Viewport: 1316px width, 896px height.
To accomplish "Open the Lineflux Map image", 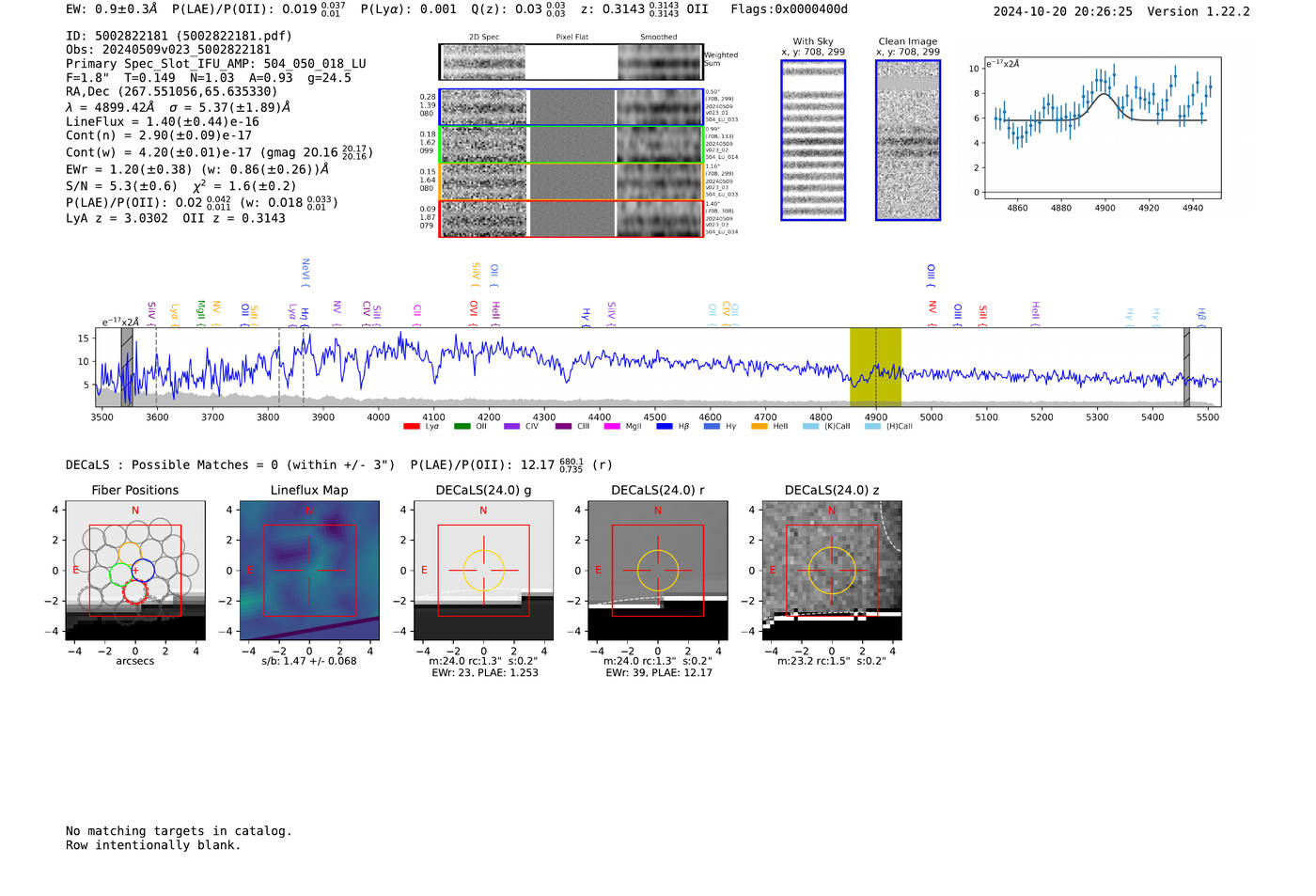I will tap(309, 571).
